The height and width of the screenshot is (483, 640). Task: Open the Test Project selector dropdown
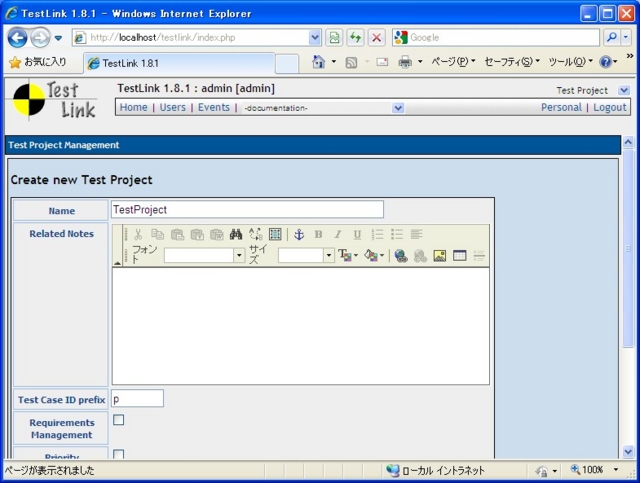(624, 90)
